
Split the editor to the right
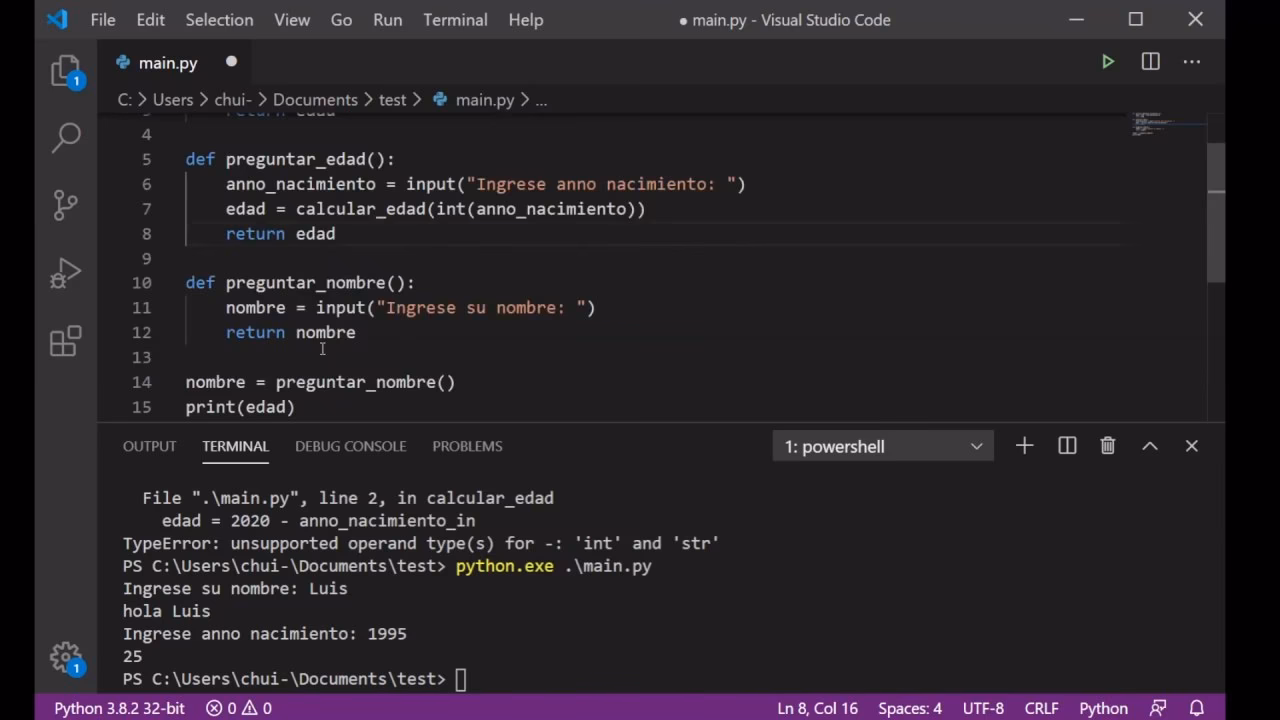click(x=1151, y=62)
